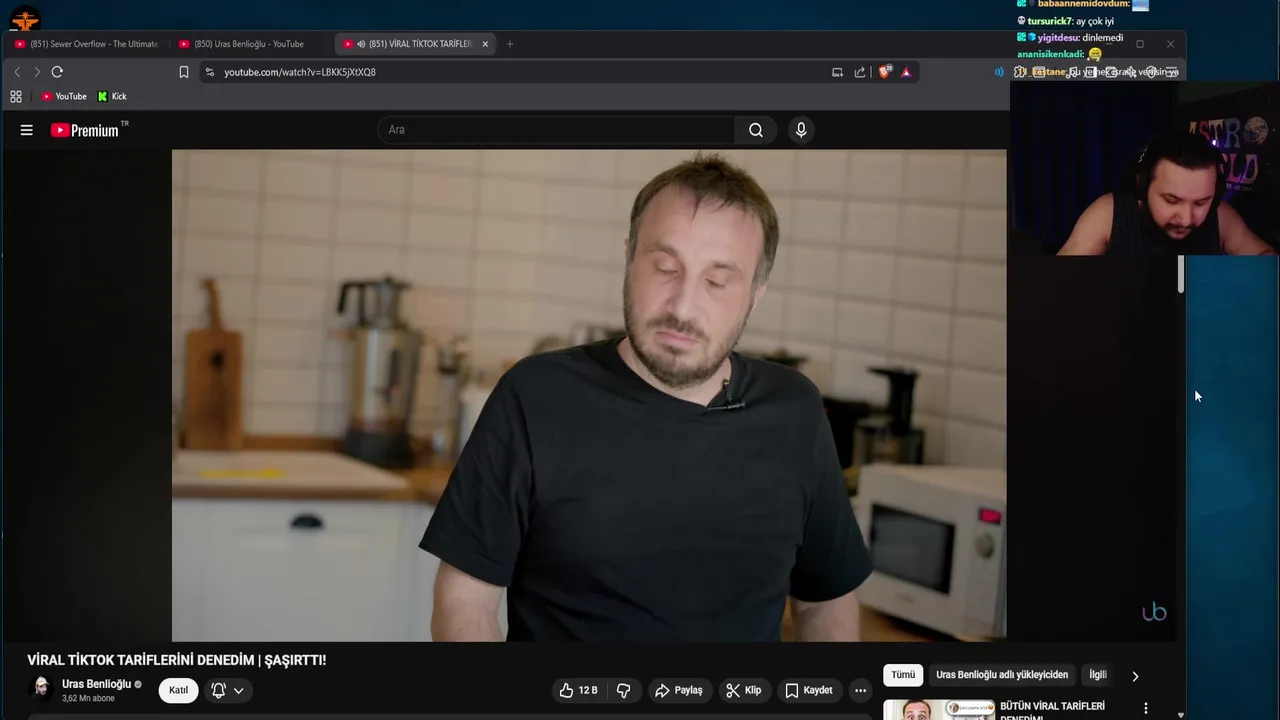The width and height of the screenshot is (1280, 720).
Task: Open the Kick bookmark
Action: coord(112,97)
